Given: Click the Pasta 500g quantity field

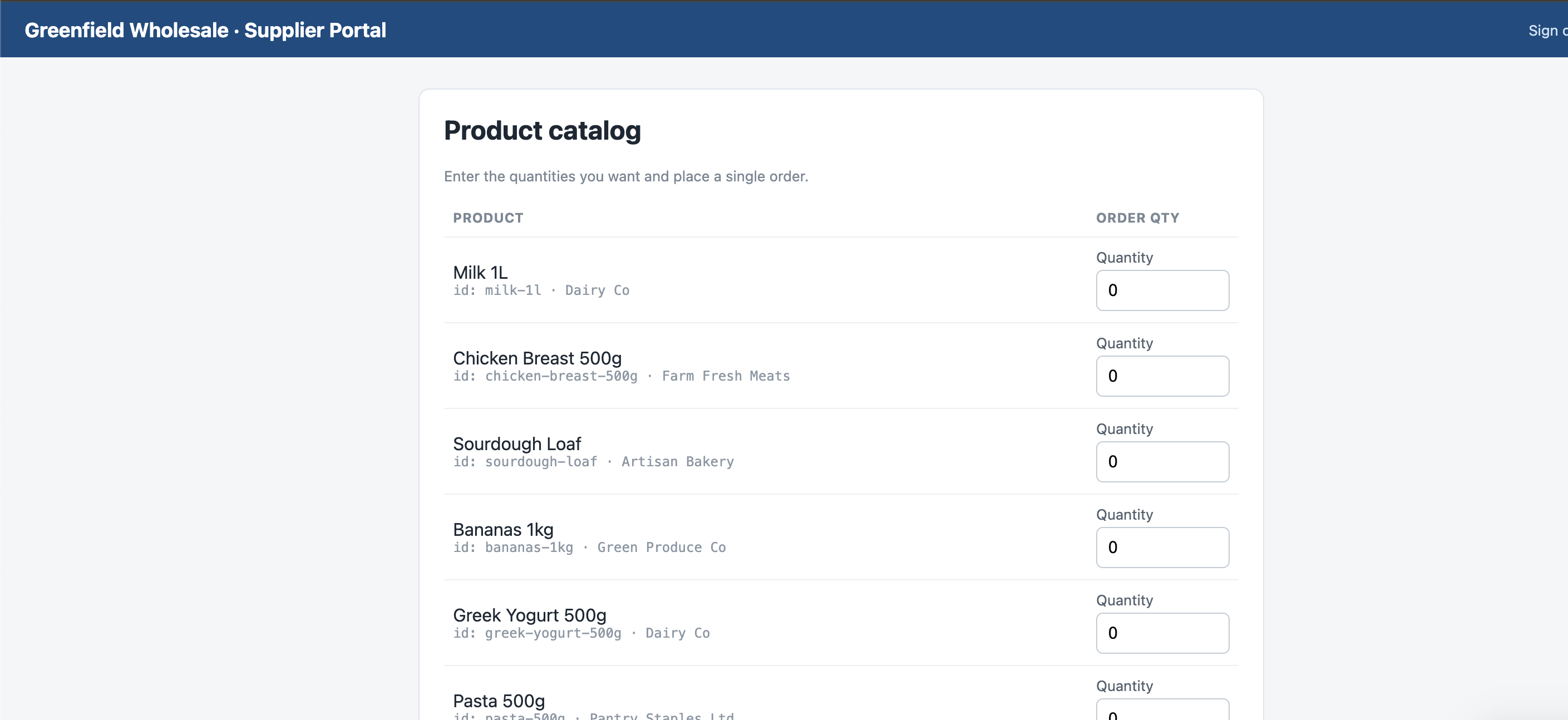Looking at the screenshot, I should 1162,709.
